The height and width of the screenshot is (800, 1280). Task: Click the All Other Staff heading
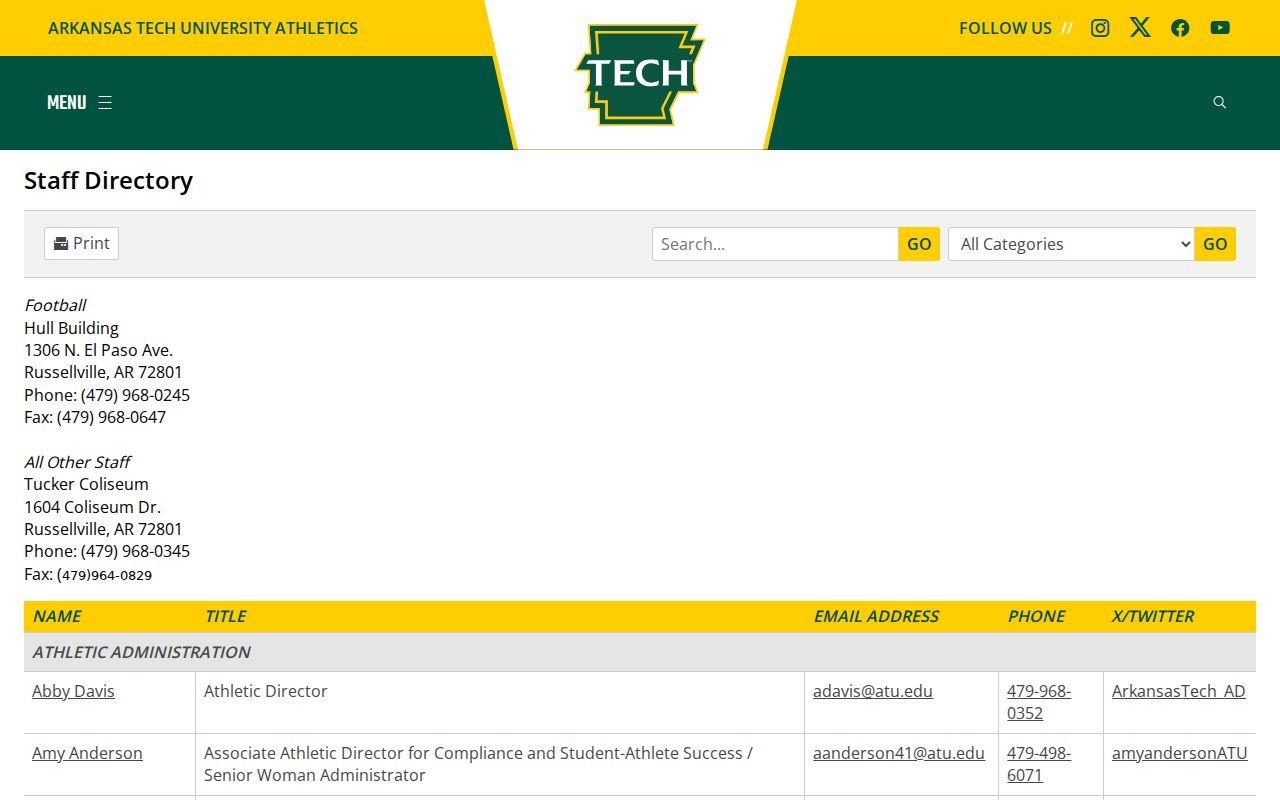[77, 462]
